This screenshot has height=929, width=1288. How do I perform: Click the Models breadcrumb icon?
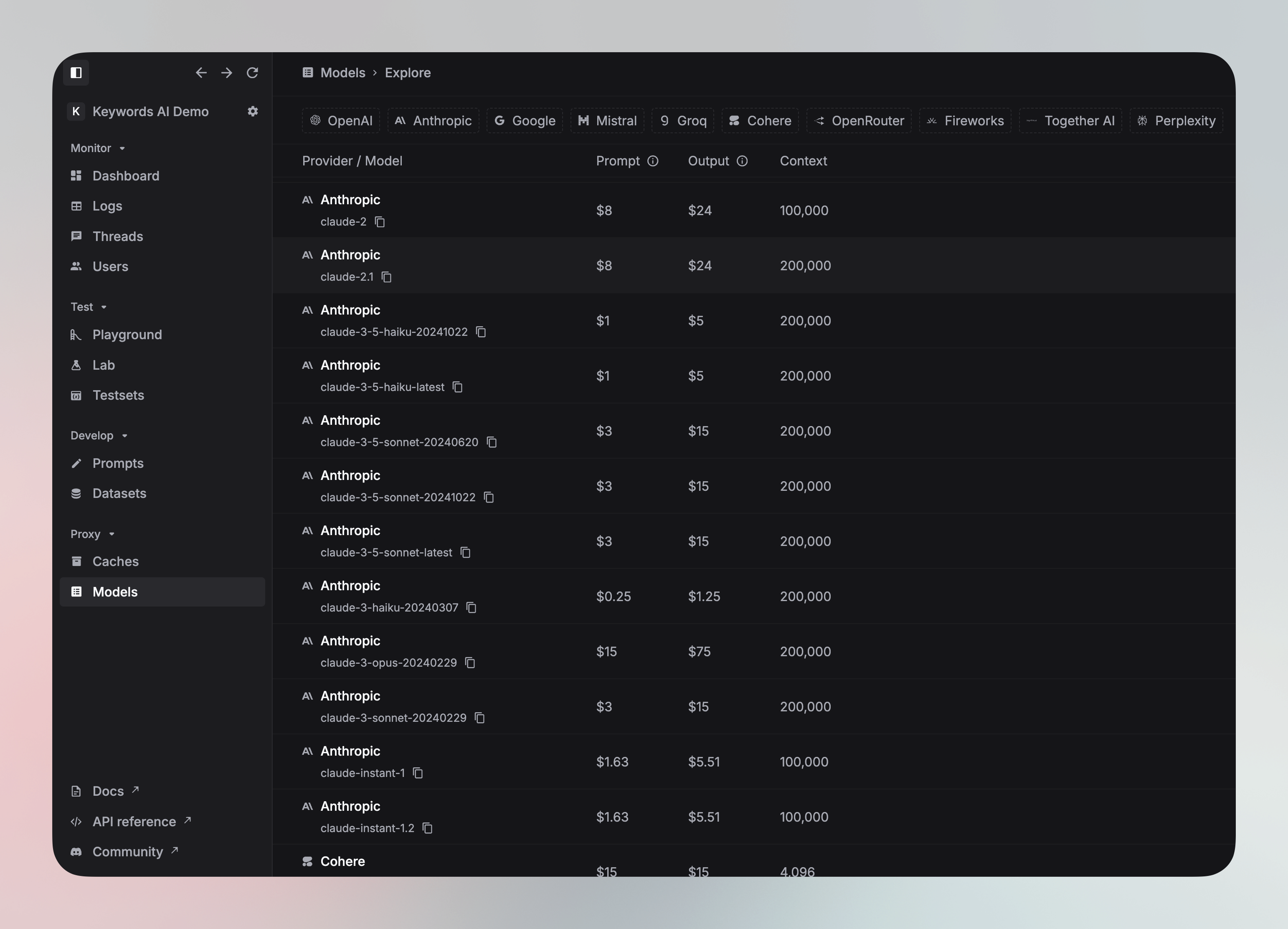pos(308,73)
